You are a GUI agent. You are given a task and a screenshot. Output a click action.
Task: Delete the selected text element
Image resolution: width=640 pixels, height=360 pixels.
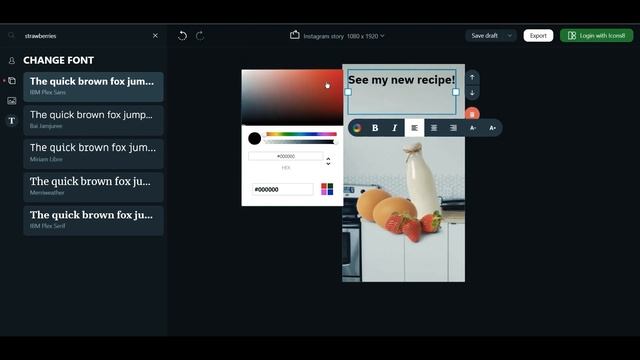click(472, 114)
